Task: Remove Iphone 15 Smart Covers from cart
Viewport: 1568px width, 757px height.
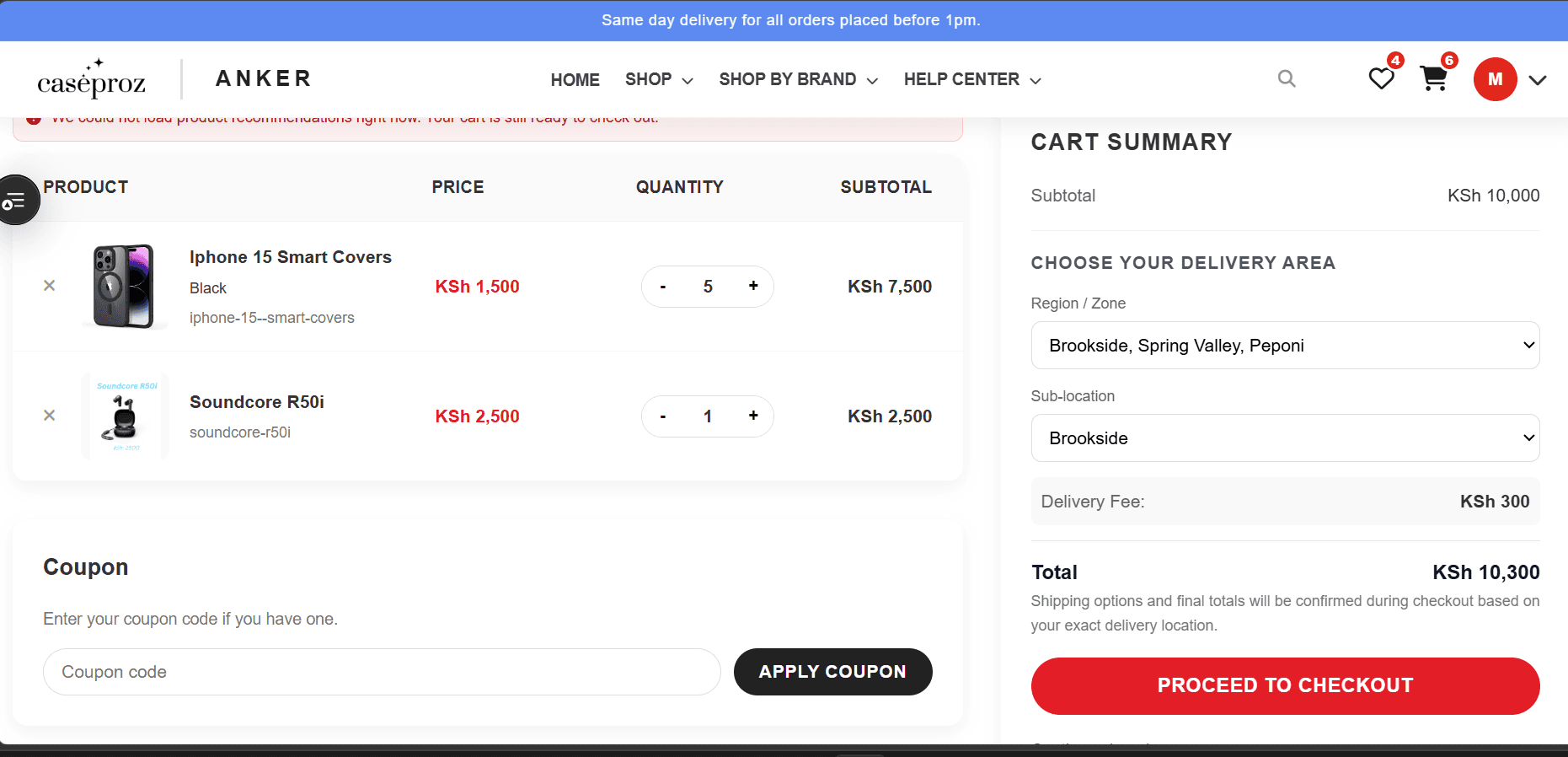Action: pos(50,286)
